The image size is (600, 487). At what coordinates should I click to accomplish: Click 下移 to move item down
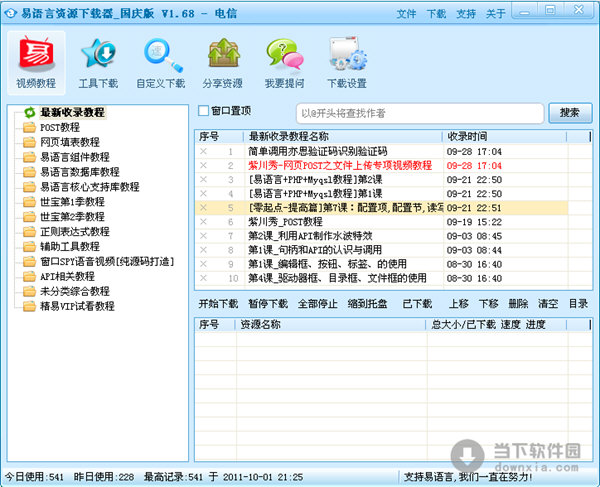(489, 304)
